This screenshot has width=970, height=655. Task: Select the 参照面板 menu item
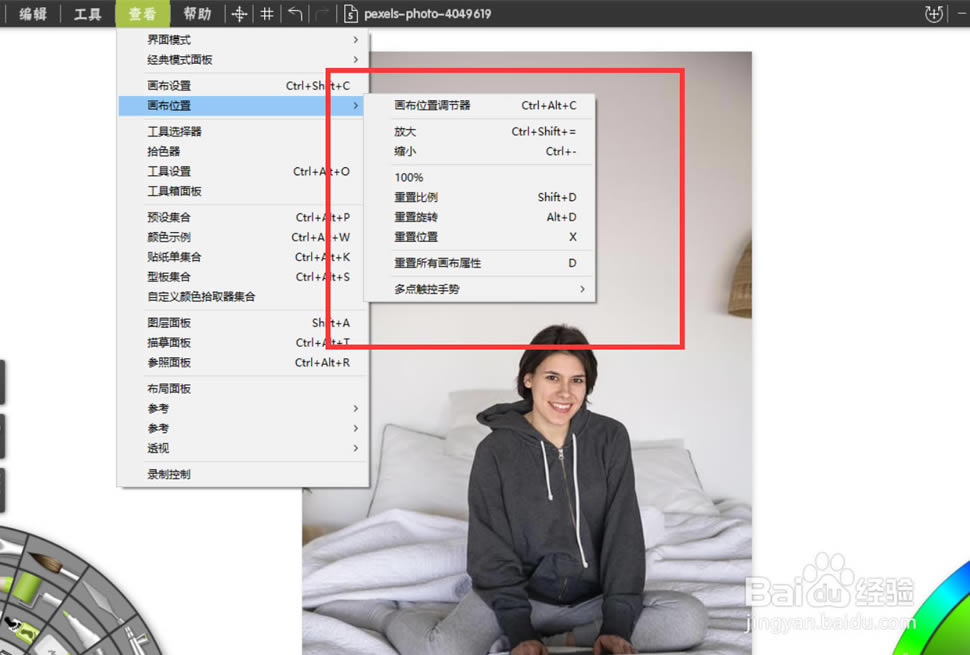pos(243,362)
